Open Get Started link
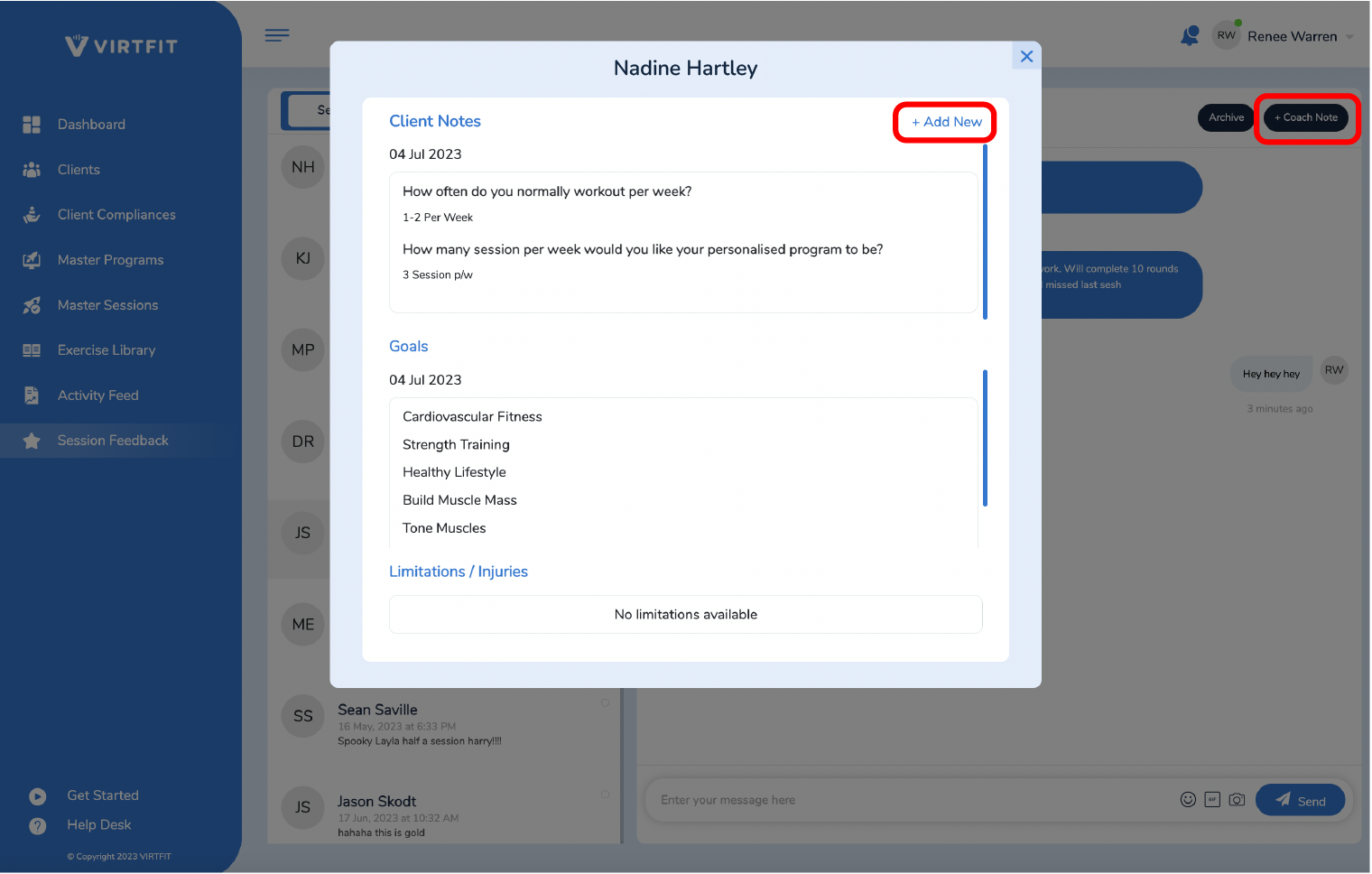This screenshot has height=874, width=1372. point(103,795)
